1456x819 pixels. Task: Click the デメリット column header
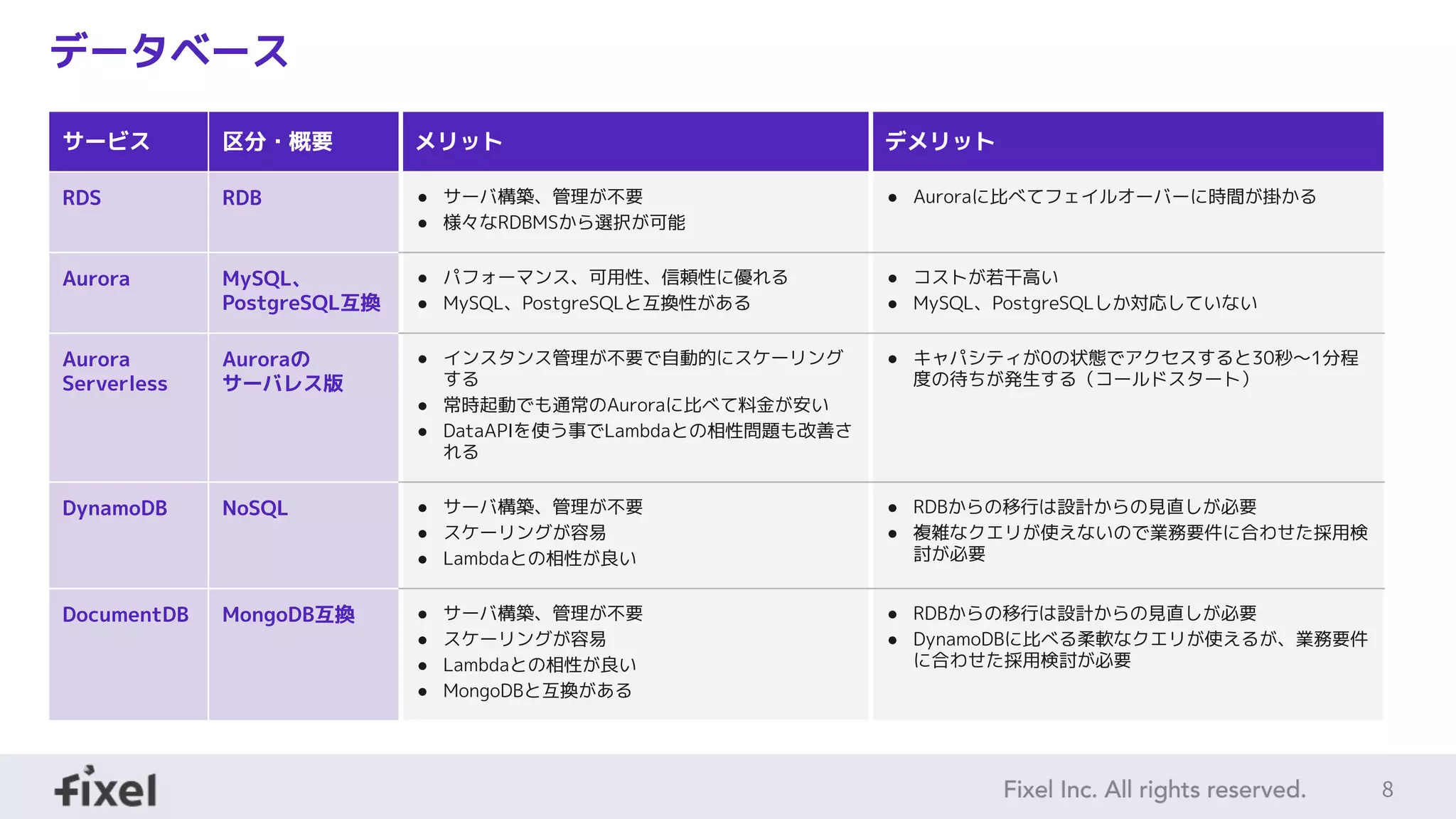939,141
